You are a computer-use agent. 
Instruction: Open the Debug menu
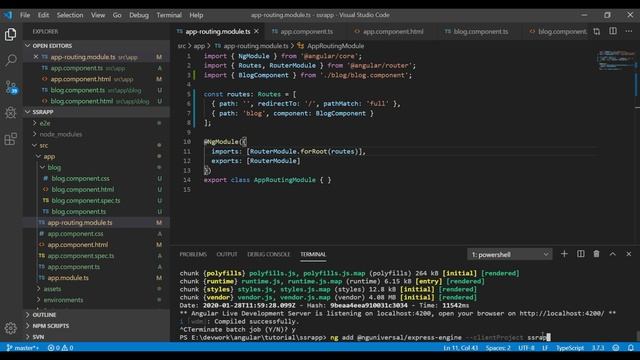(x=139, y=15)
